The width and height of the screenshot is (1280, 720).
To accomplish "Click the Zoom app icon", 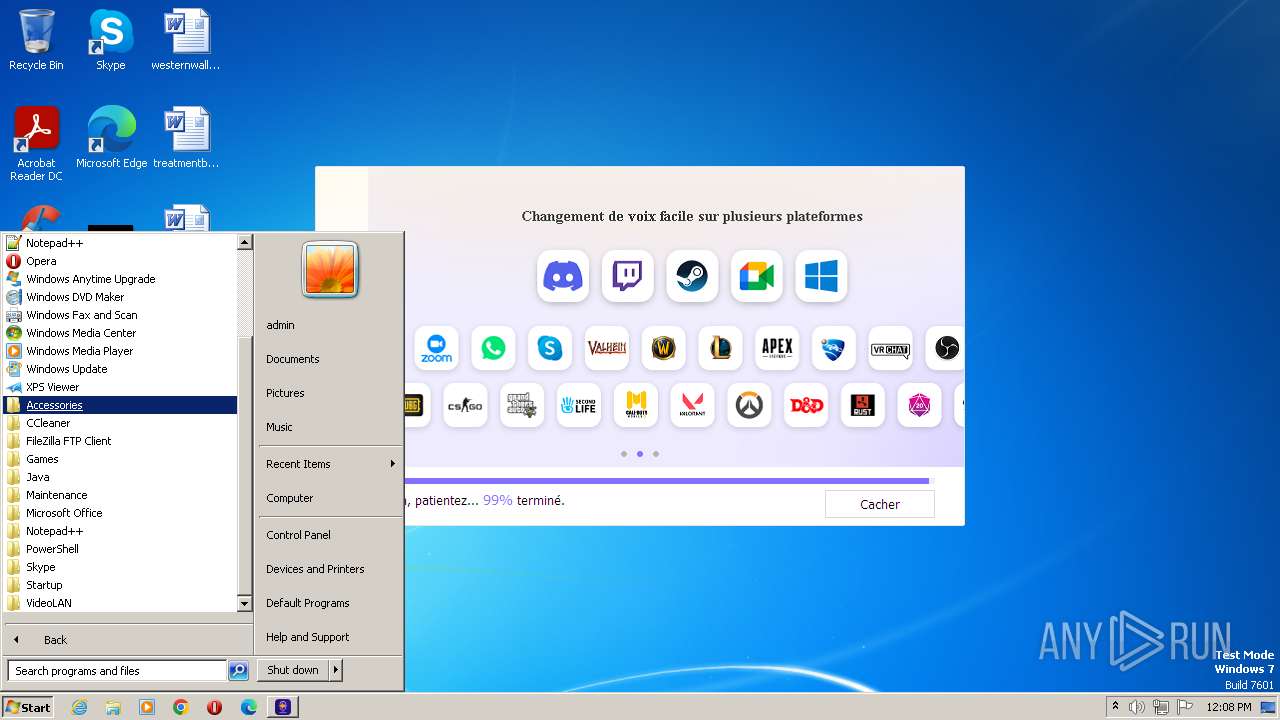I will pyautogui.click(x=436, y=348).
